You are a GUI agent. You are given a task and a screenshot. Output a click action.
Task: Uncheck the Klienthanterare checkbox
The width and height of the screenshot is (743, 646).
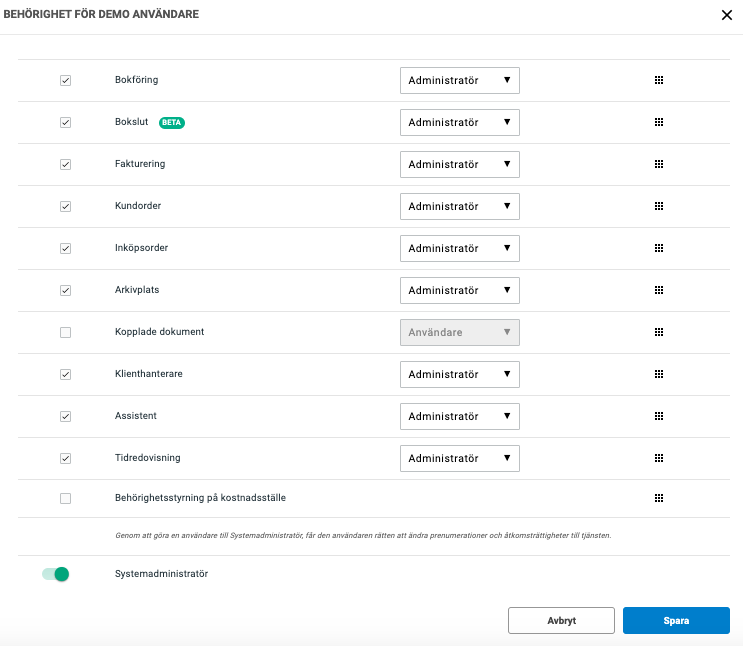(x=65, y=374)
